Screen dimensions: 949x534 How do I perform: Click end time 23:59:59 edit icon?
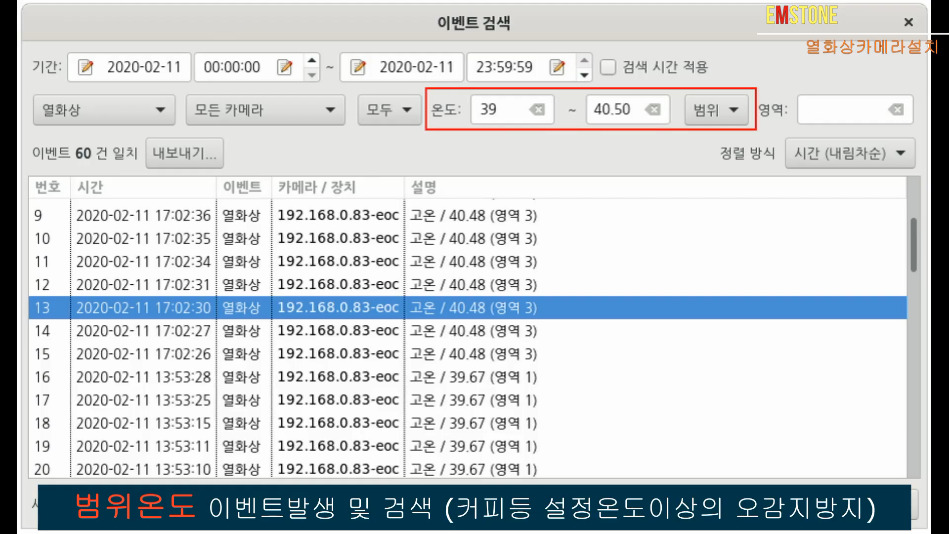point(557,67)
